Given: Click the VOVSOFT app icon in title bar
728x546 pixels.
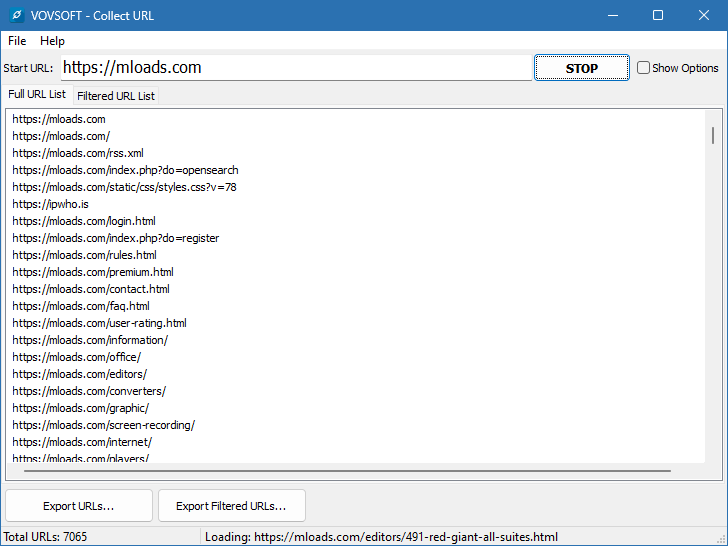Looking at the screenshot, I should pos(17,15).
